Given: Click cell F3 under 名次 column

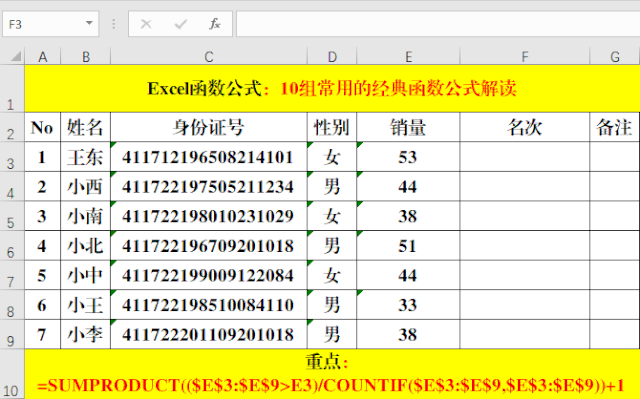Looking at the screenshot, I should click(x=524, y=157).
